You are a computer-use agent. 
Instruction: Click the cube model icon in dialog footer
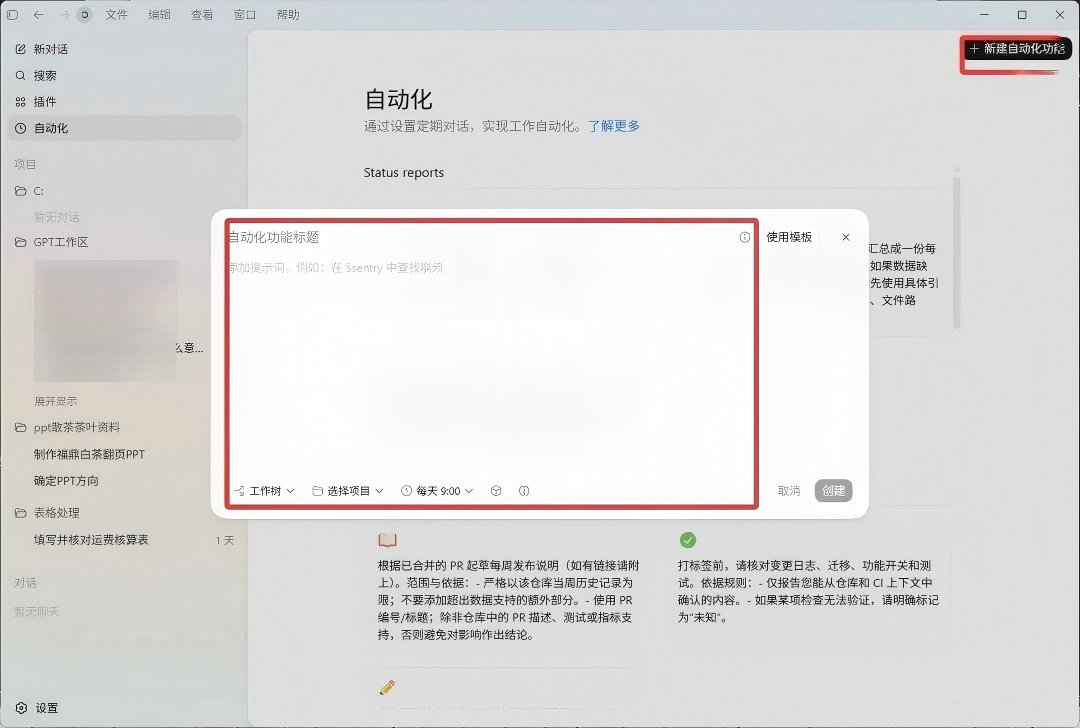pyautogui.click(x=496, y=491)
